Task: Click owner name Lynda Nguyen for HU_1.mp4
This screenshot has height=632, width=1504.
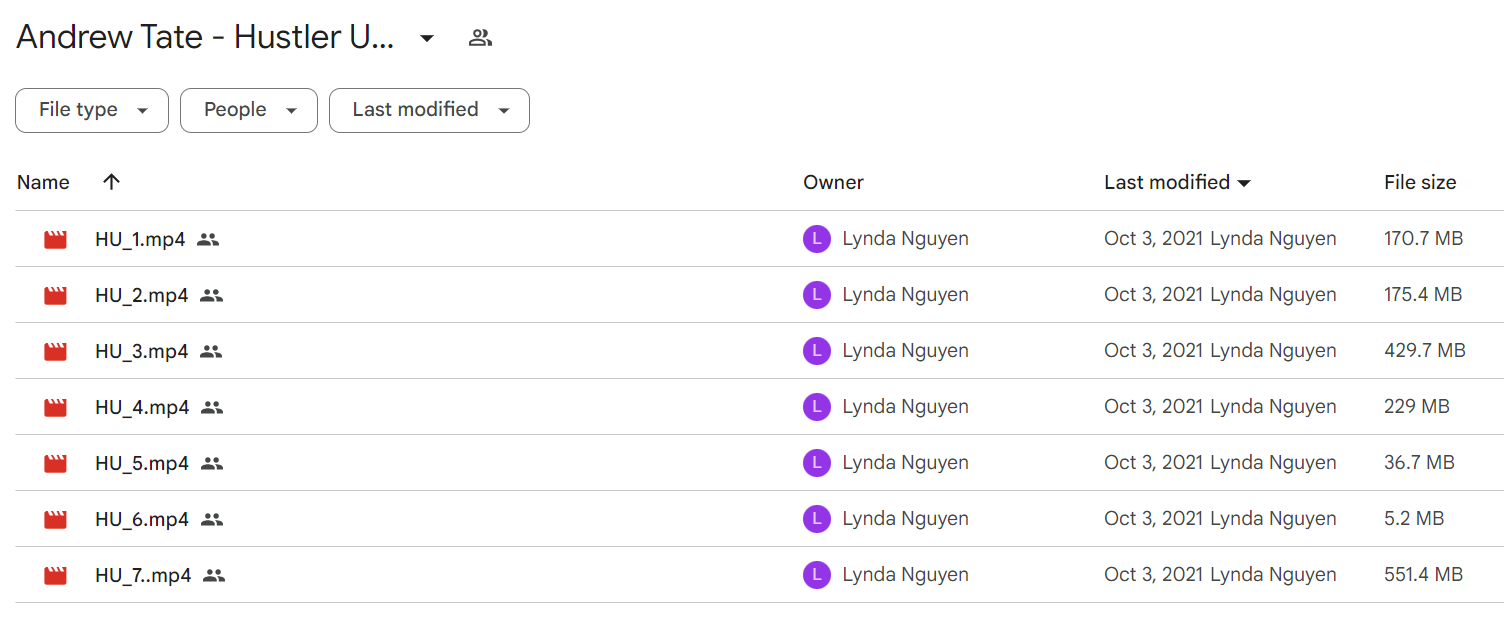Action: (x=905, y=239)
